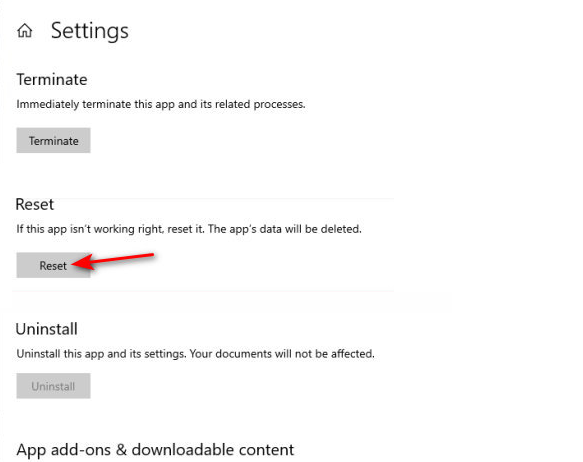Click the Terminate section heading

[x=52, y=80]
